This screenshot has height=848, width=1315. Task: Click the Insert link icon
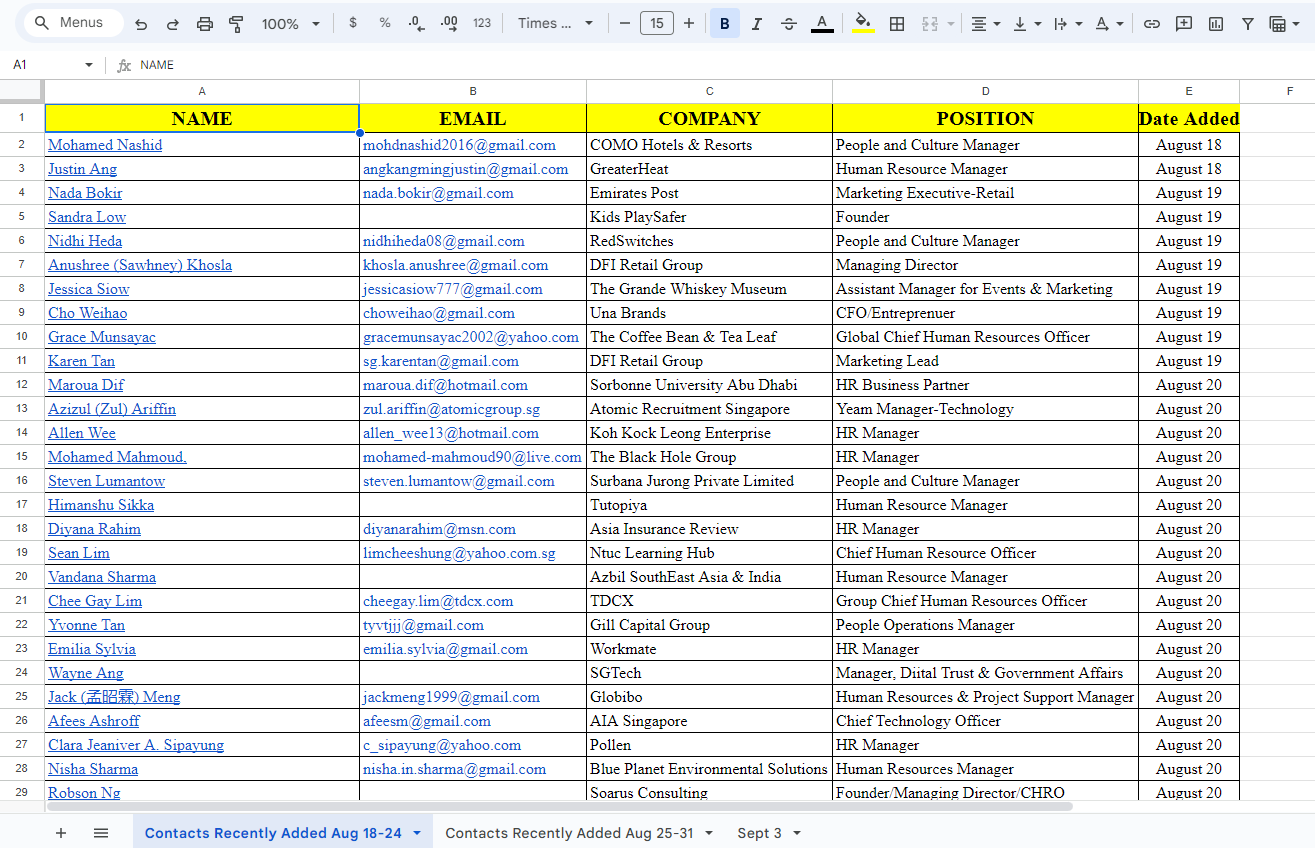1152,24
